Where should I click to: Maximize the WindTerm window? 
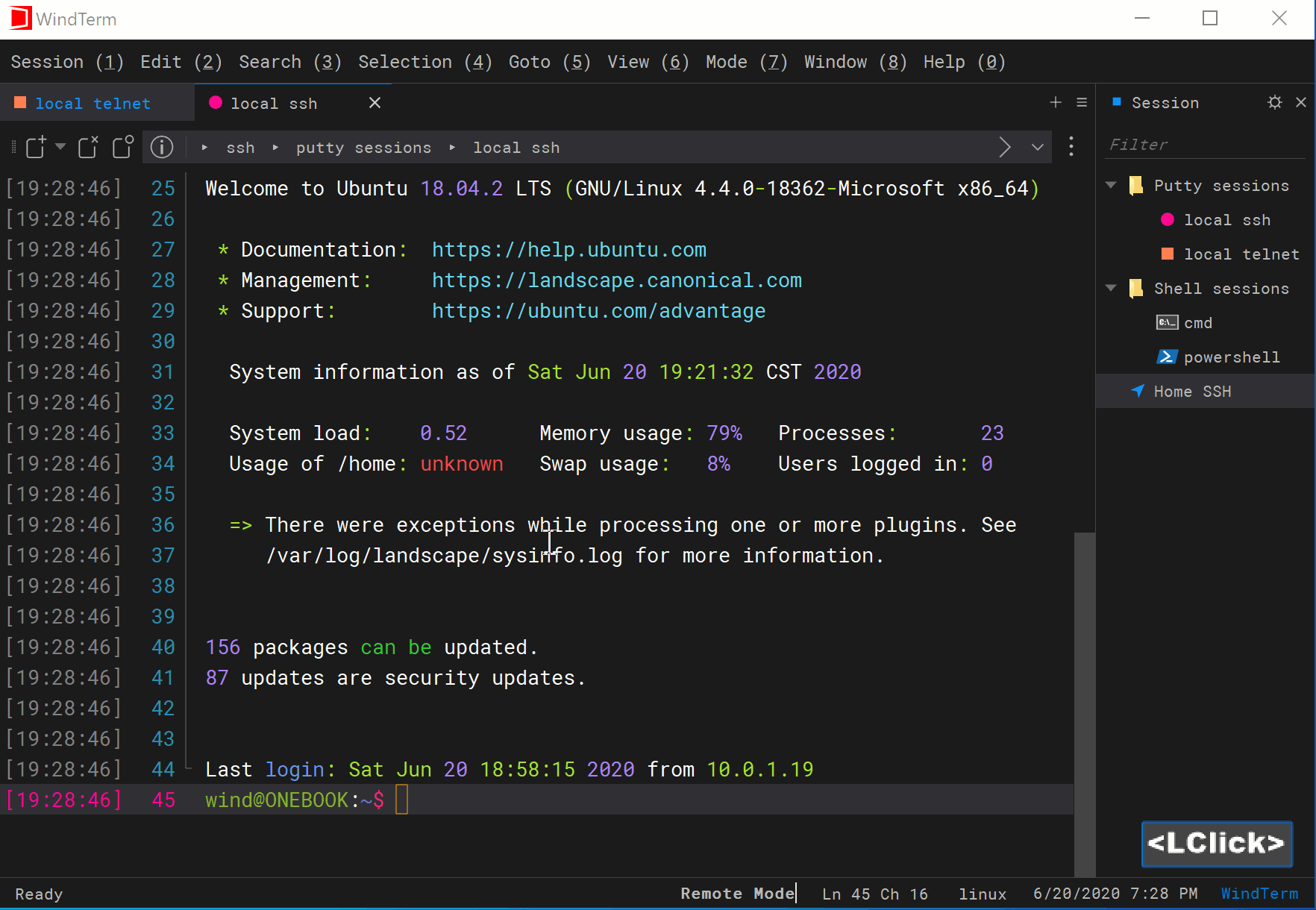click(x=1210, y=18)
